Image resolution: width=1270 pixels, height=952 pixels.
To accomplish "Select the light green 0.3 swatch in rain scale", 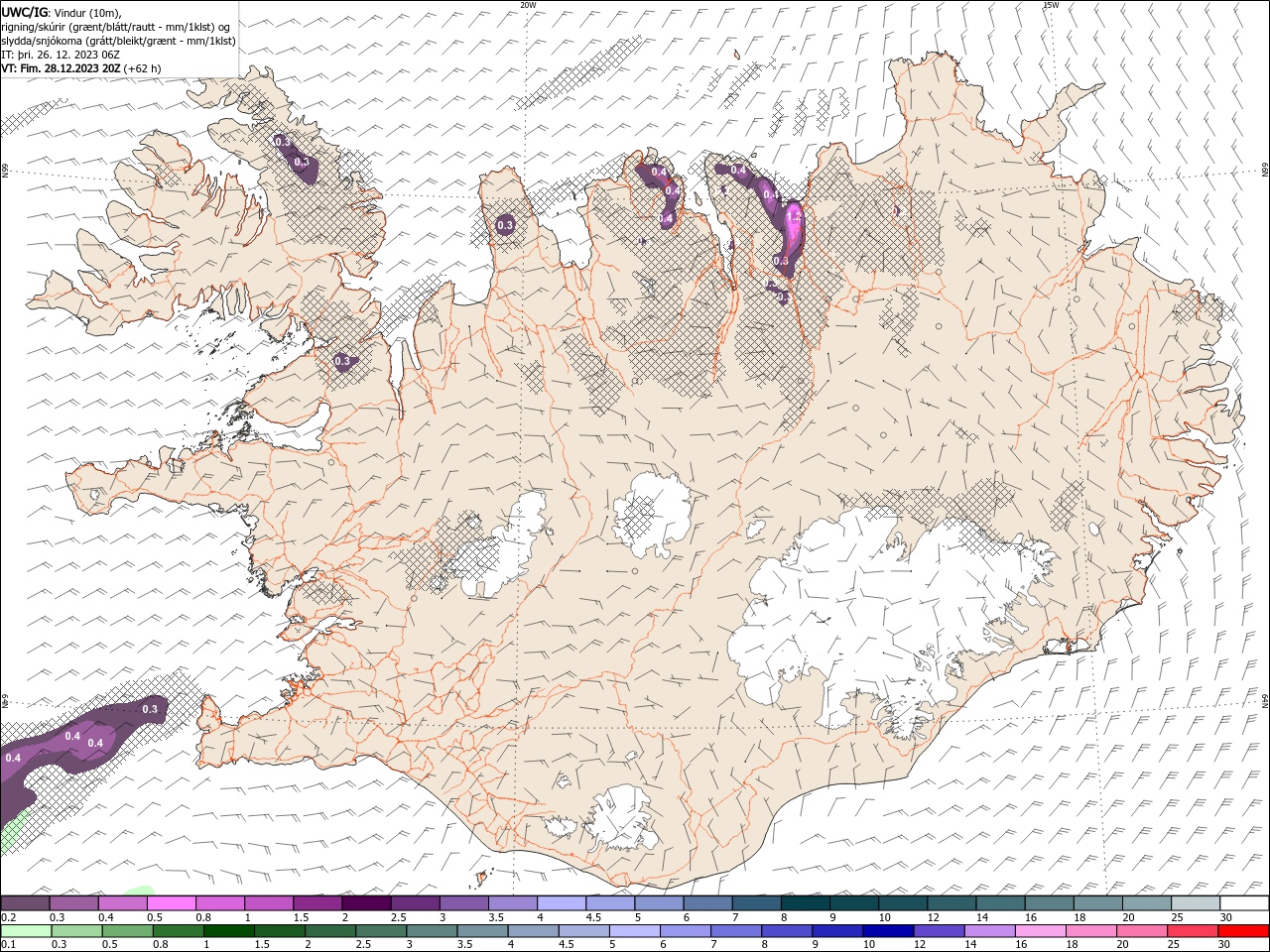I will point(75,931).
